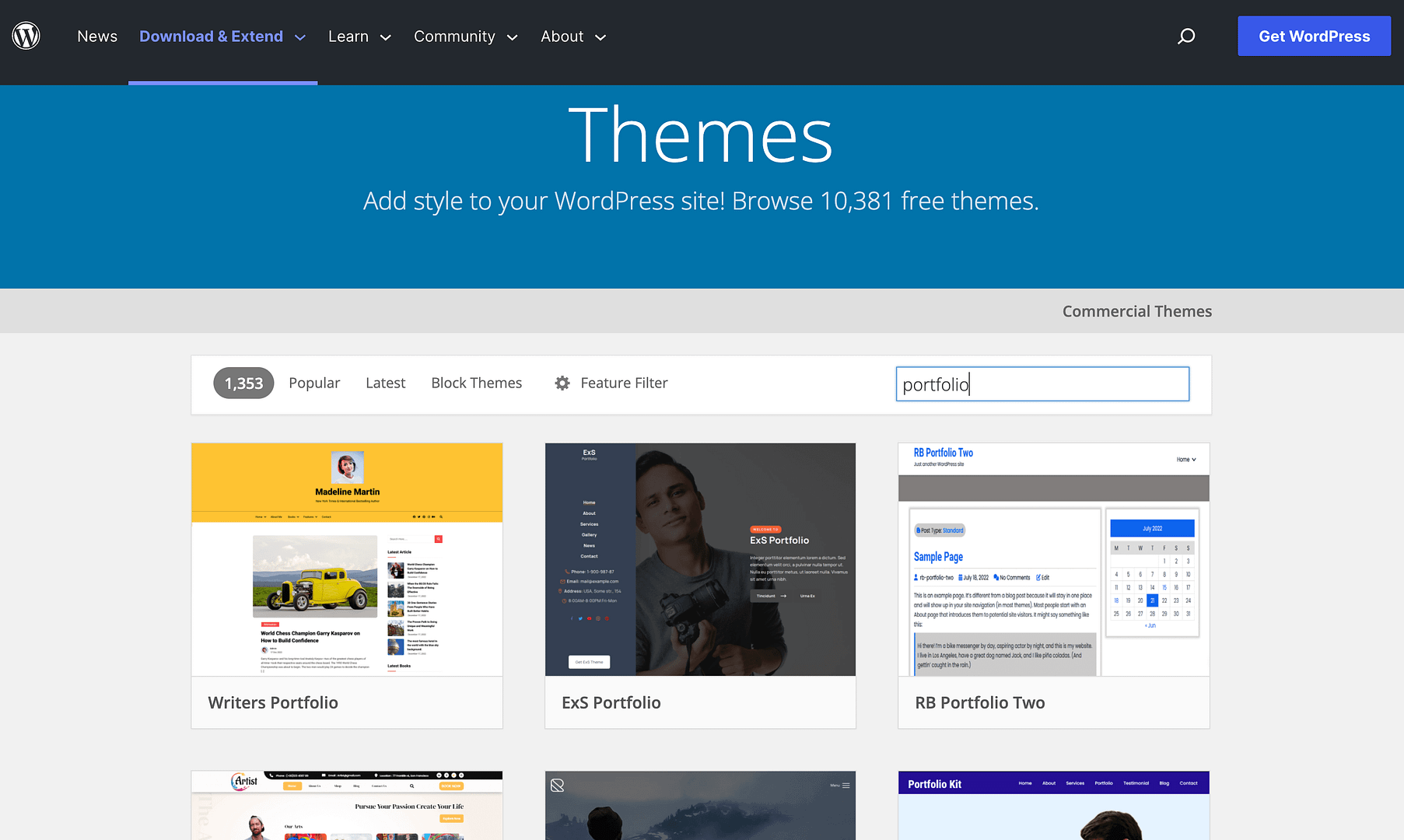Viewport: 1404px width, 840px height.
Task: Switch to the Popular themes tab
Action: [x=314, y=383]
